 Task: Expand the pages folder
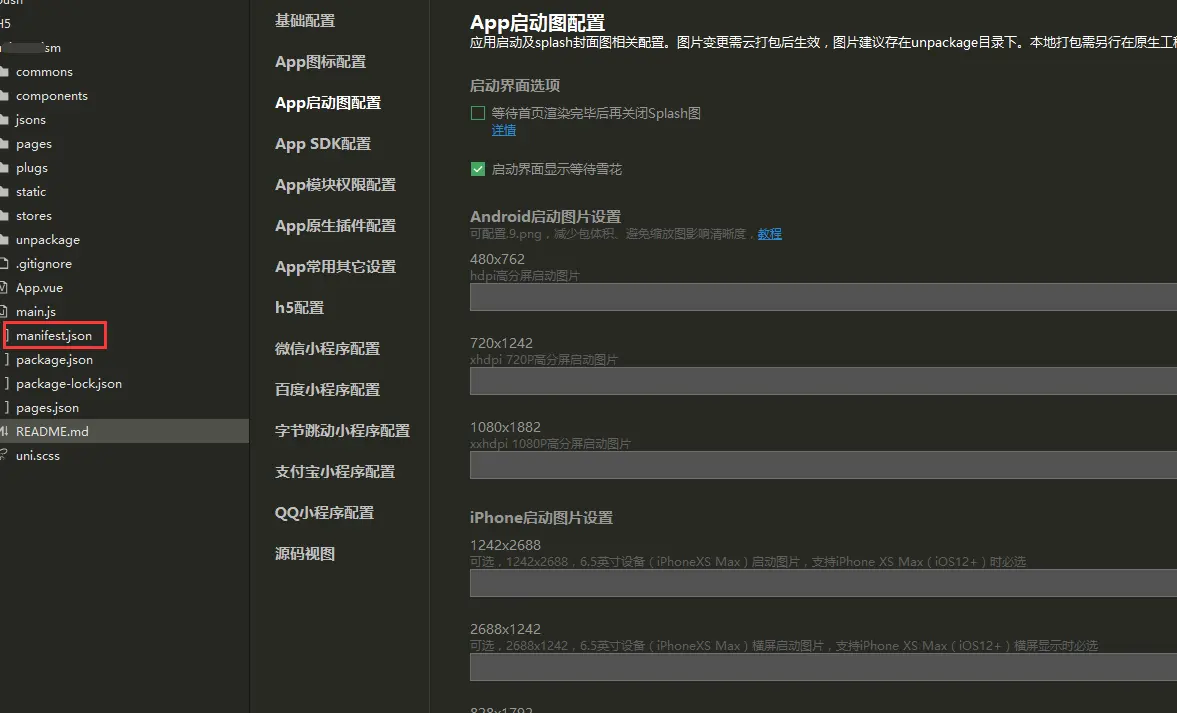click(x=34, y=144)
